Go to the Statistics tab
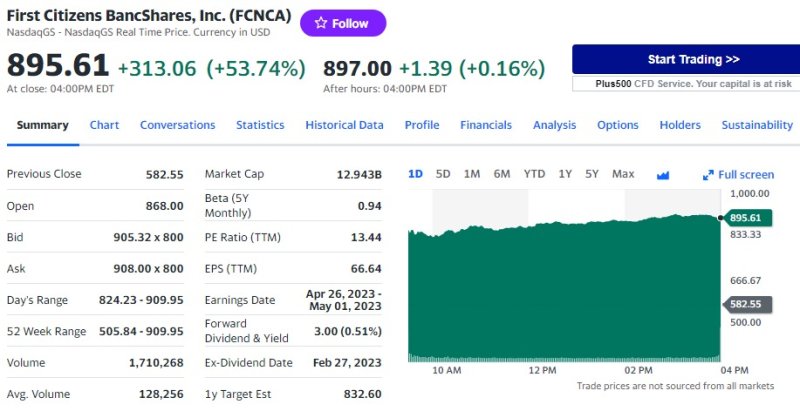Screen dimensions: 800x411 260,125
